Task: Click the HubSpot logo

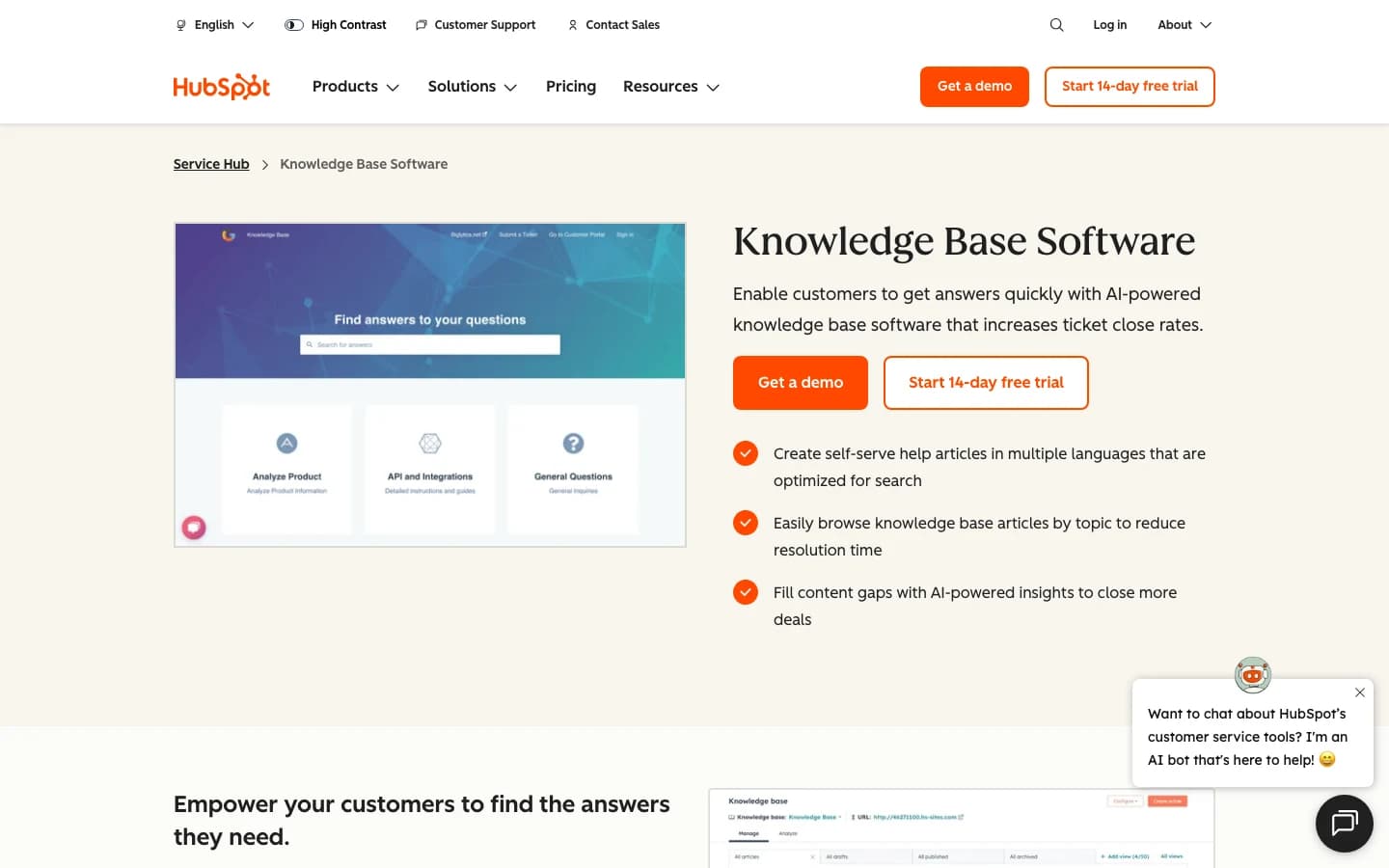Action: click(222, 87)
